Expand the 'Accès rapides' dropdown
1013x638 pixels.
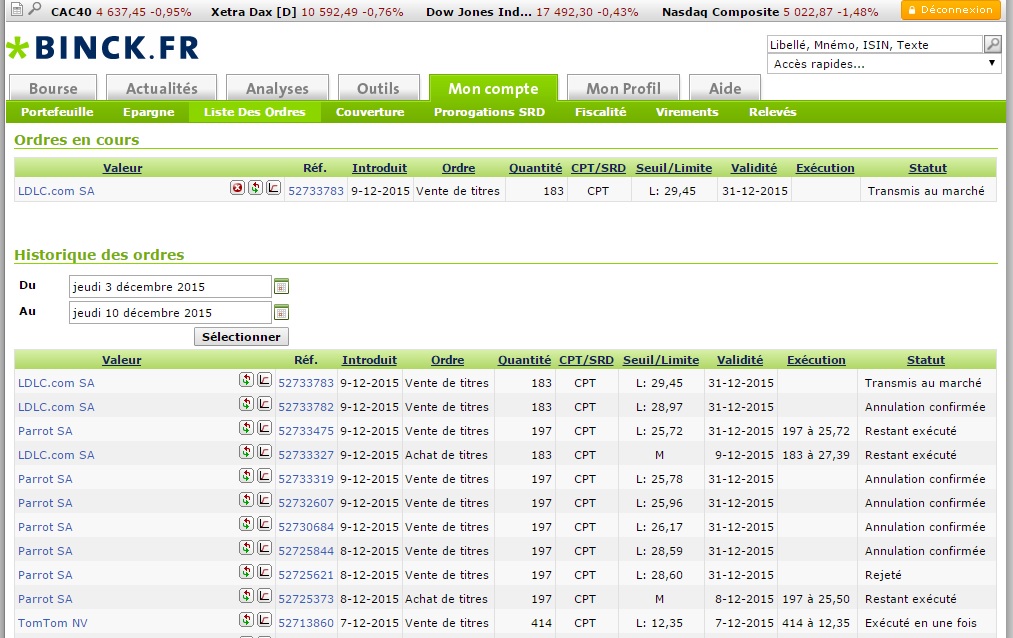tap(884, 64)
